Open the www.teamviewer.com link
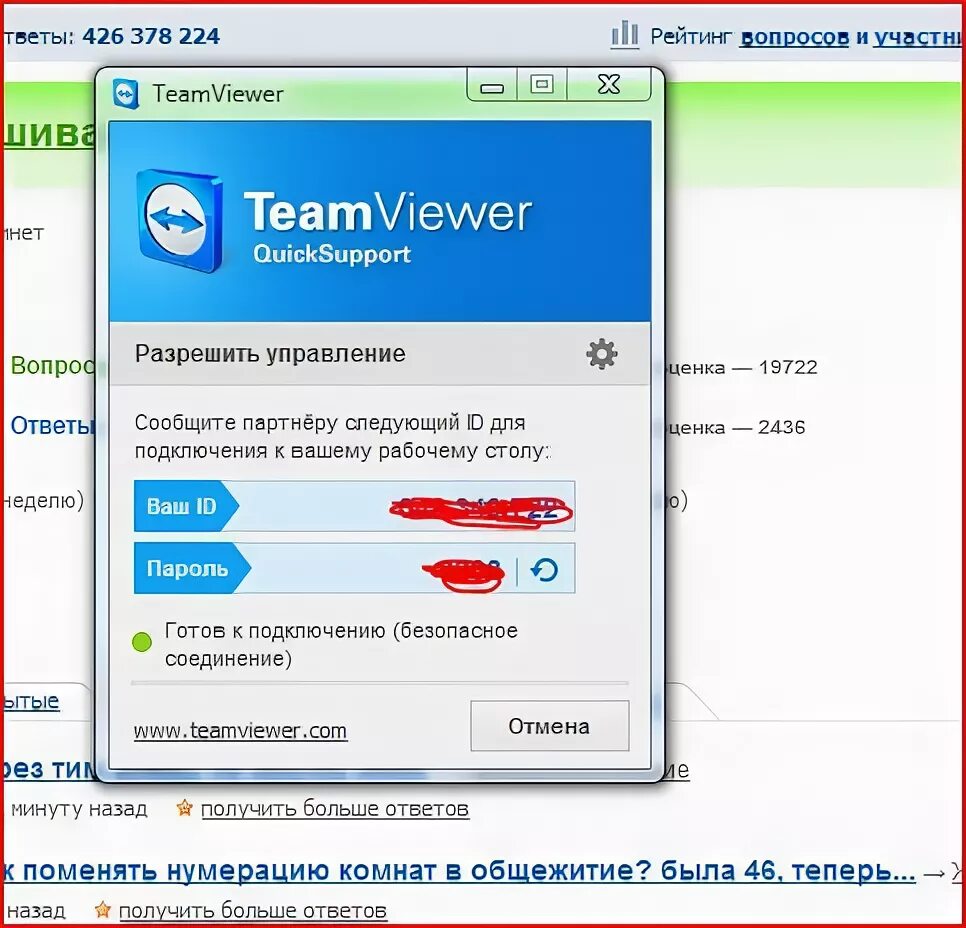Image resolution: width=966 pixels, height=928 pixels. click(240, 731)
